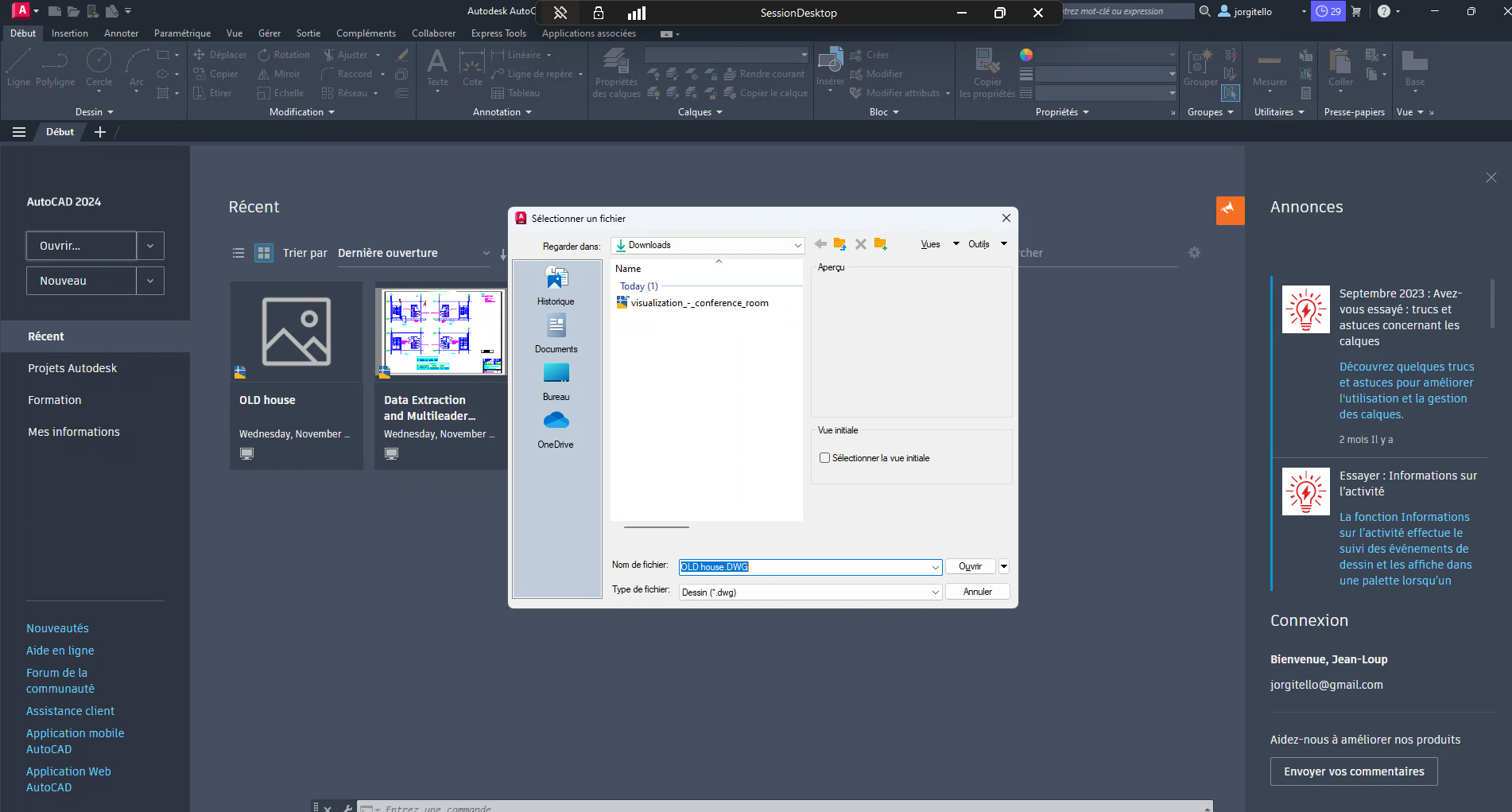1512x812 pixels.
Task: Click Envoyer vos commentaires button
Action: 1354,771
